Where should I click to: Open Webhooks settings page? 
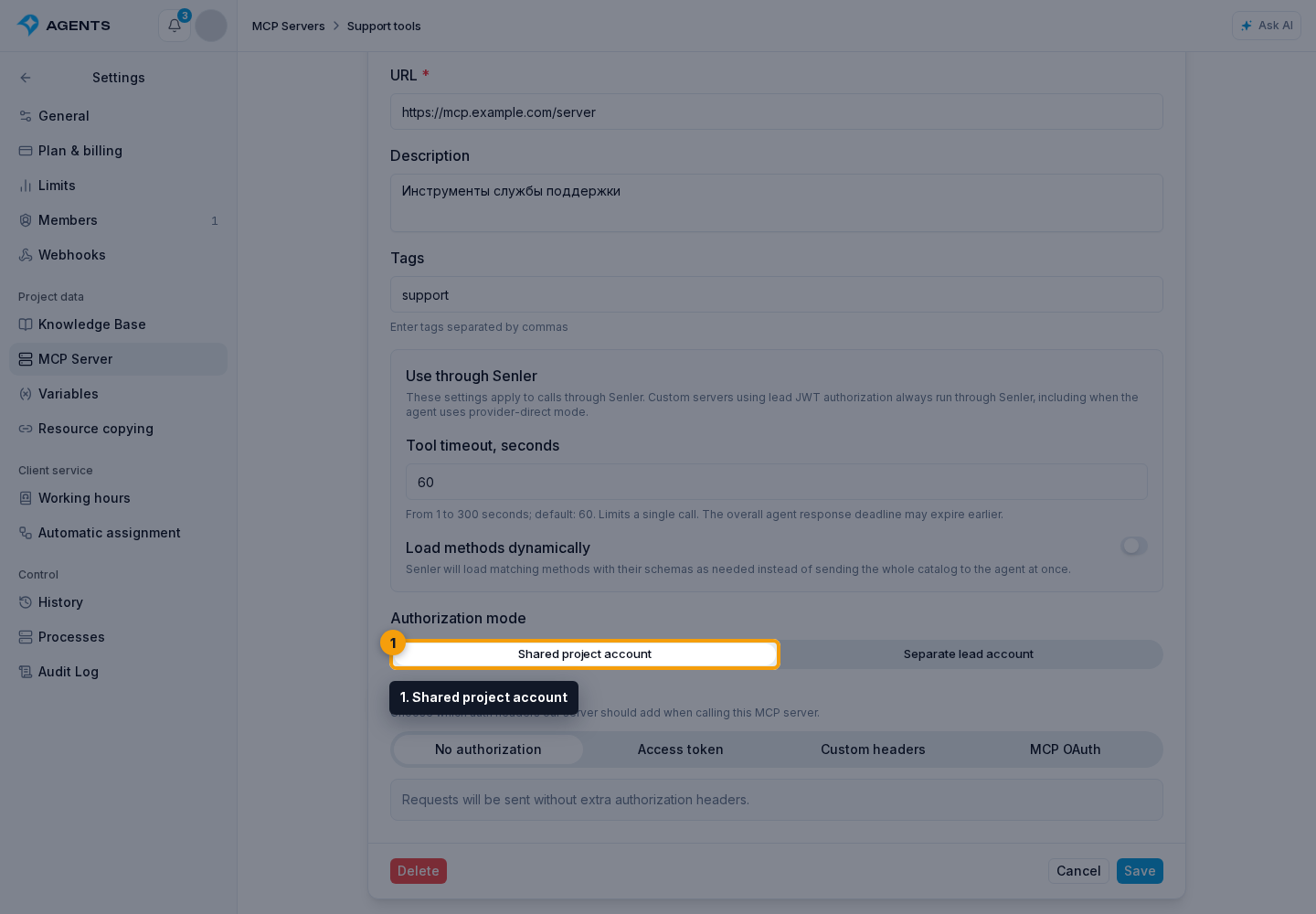(x=119, y=255)
